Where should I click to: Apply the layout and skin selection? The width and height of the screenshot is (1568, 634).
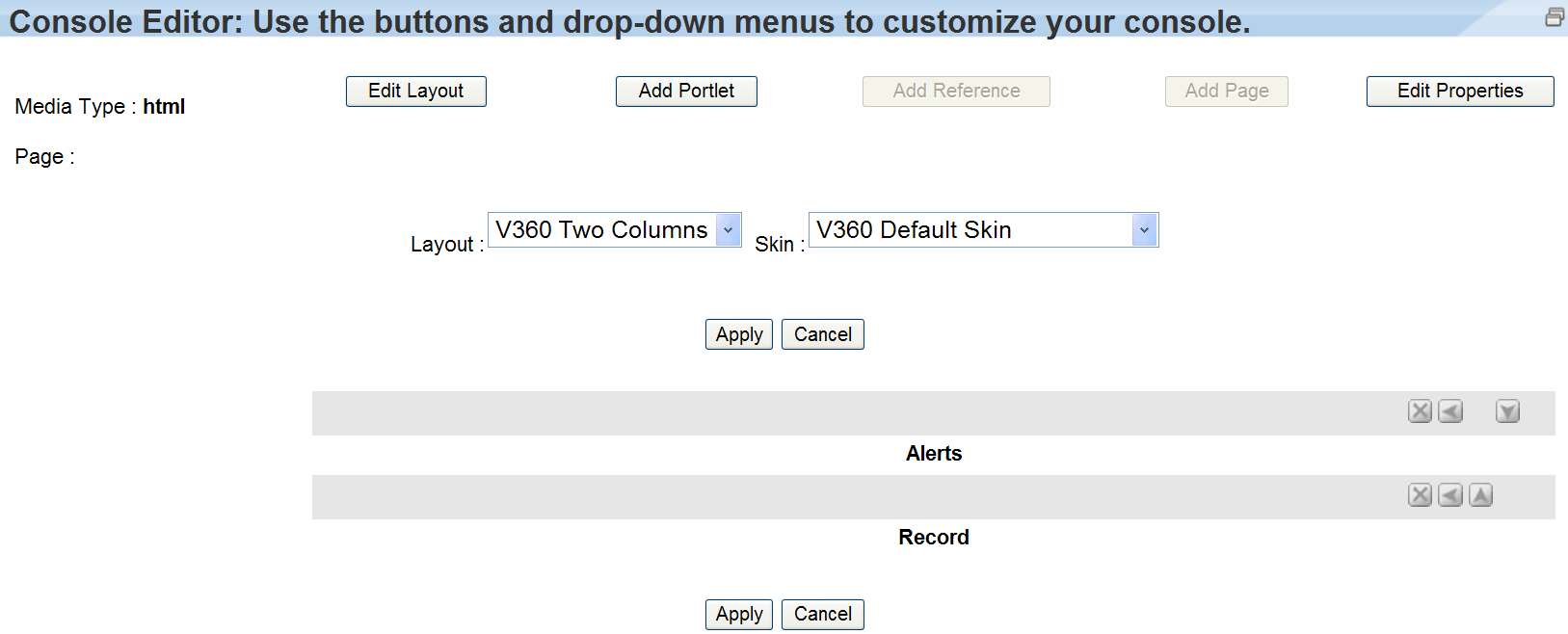738,334
